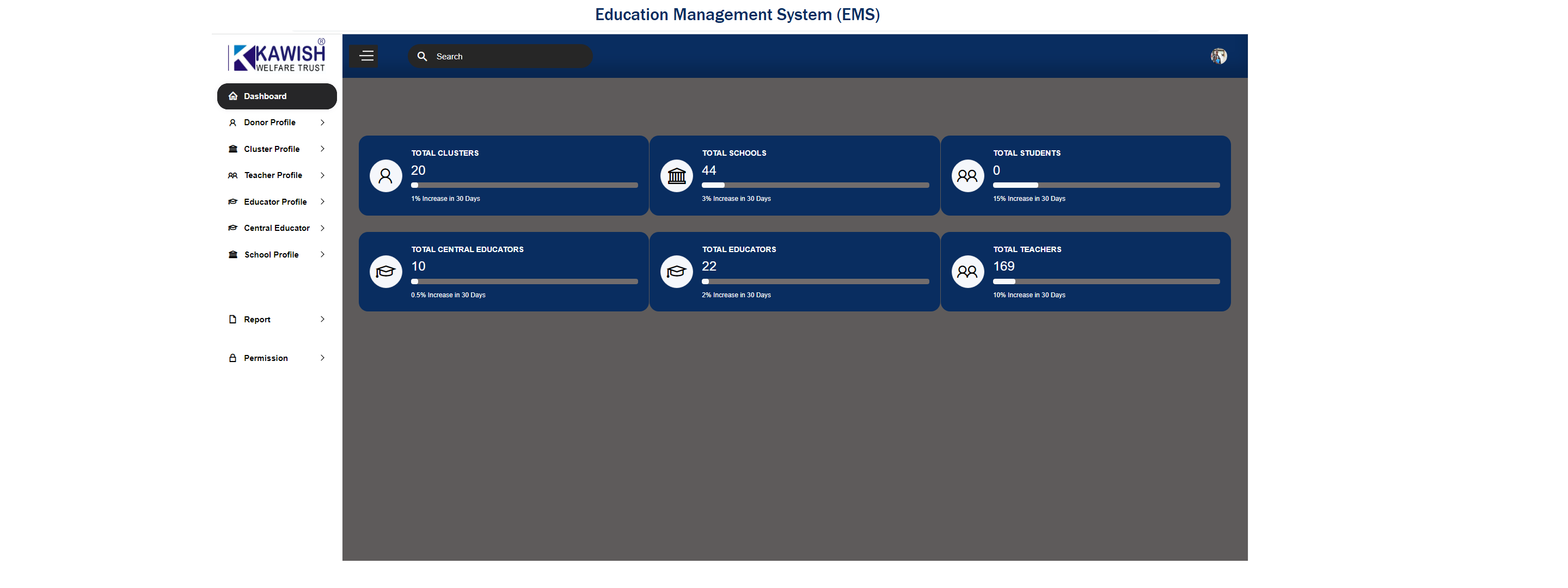Click the Teacher Profile people icon
The image size is (1568, 588).
[232, 175]
